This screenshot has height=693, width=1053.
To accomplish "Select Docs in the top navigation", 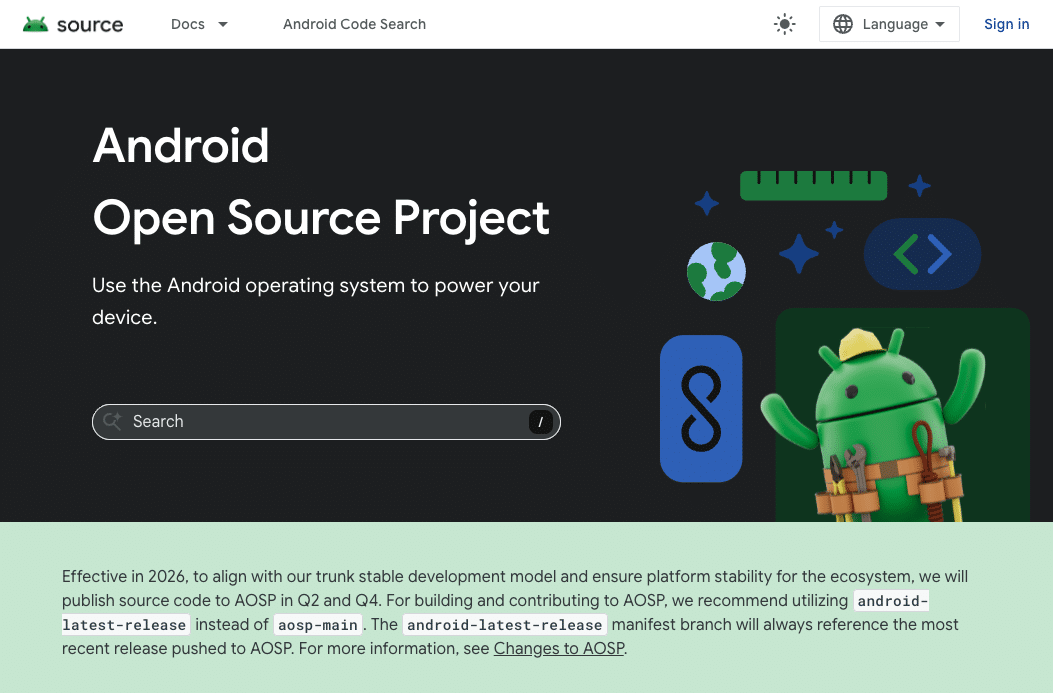I will [x=187, y=24].
